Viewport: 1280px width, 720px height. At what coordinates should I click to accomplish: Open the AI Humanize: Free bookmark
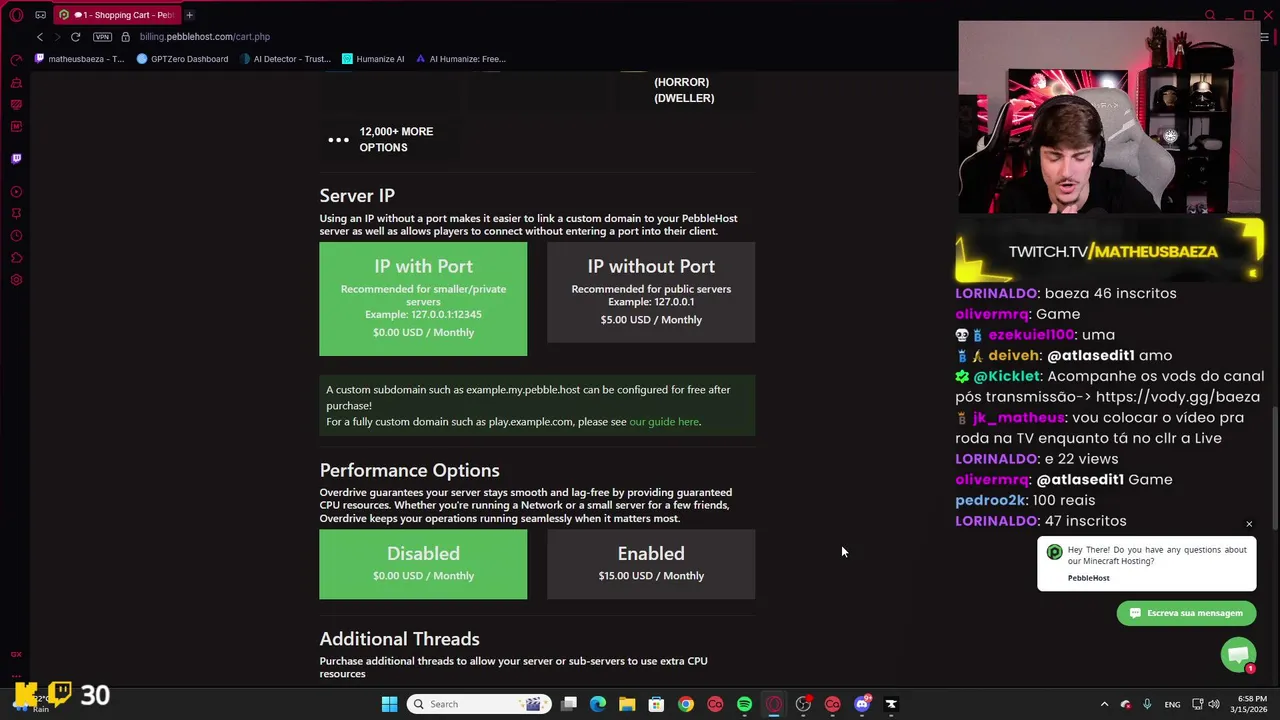click(460, 59)
